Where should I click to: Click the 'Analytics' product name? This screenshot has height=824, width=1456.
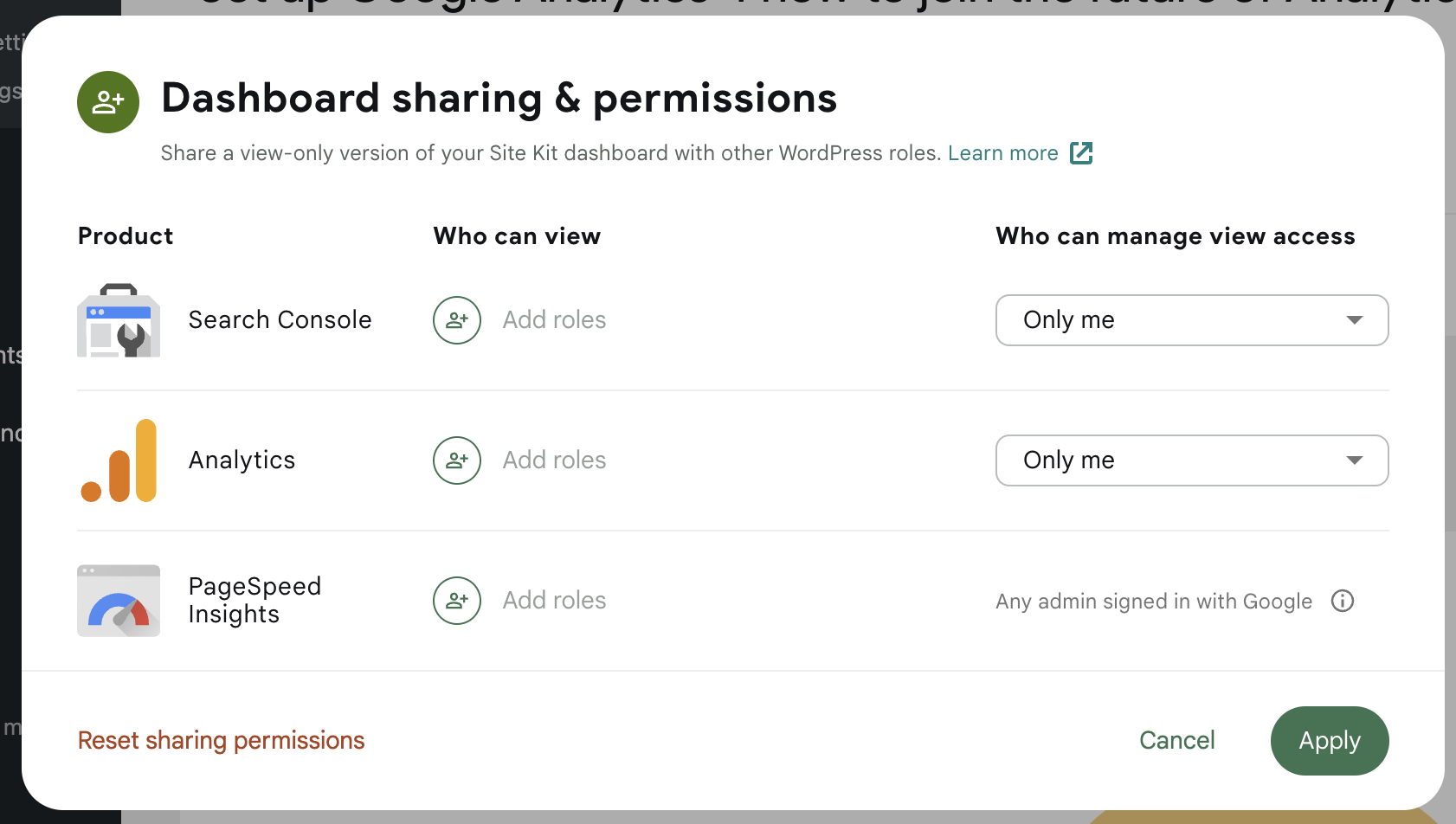(242, 460)
